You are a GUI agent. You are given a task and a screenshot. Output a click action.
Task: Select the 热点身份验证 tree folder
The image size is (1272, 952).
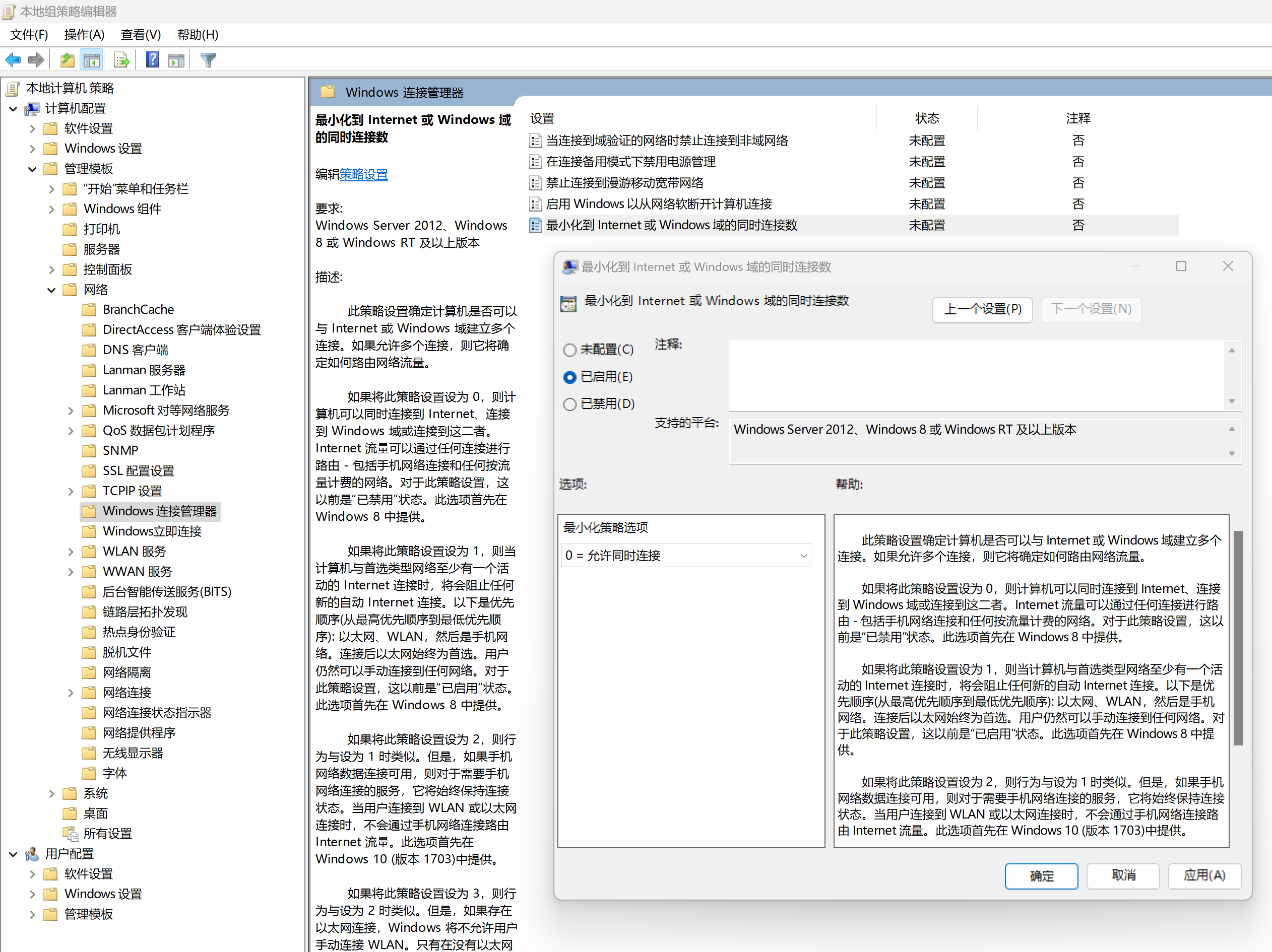tap(139, 632)
